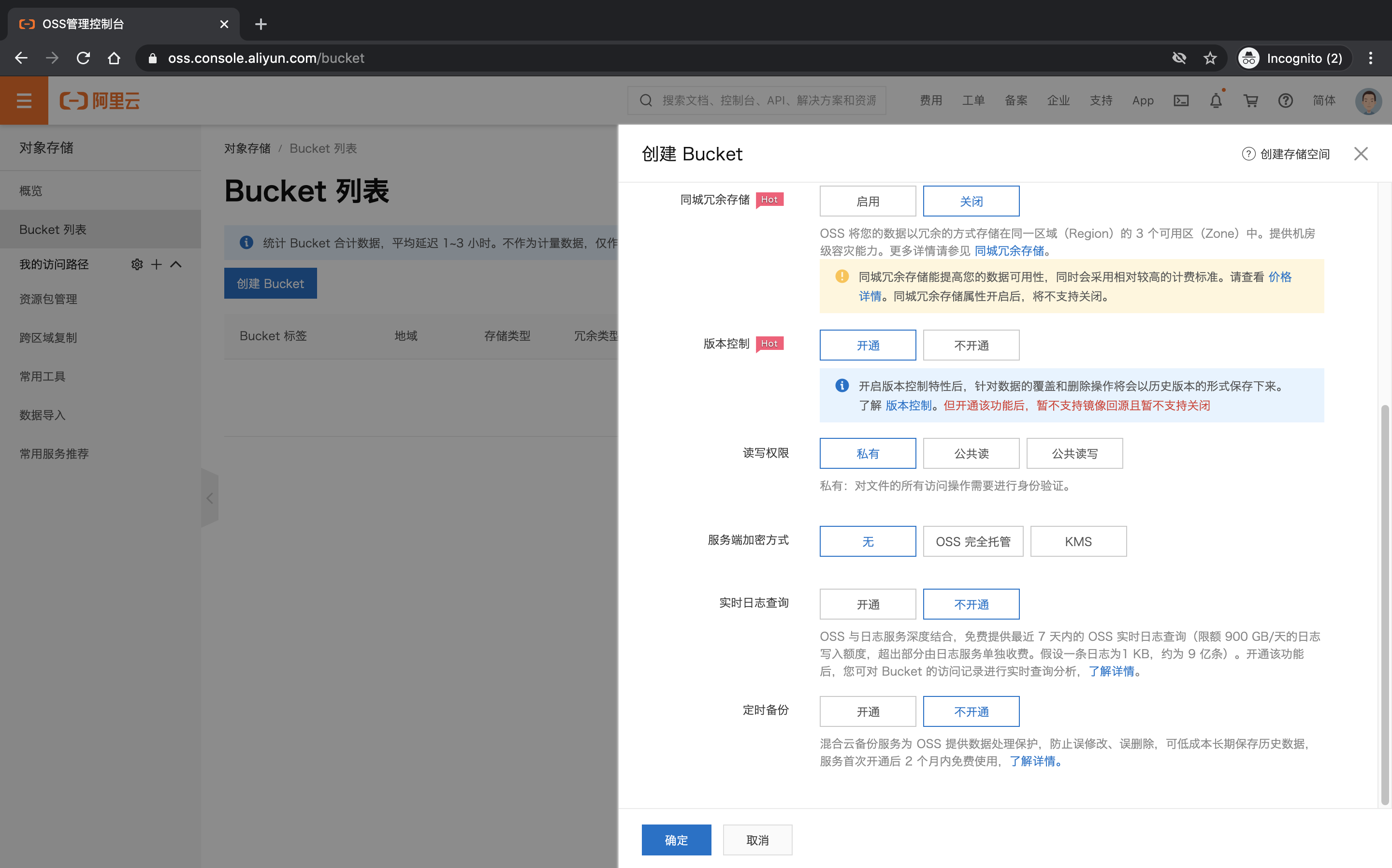The height and width of the screenshot is (868, 1392).
Task: Select 不开通 for 版本控制
Action: (x=971, y=345)
